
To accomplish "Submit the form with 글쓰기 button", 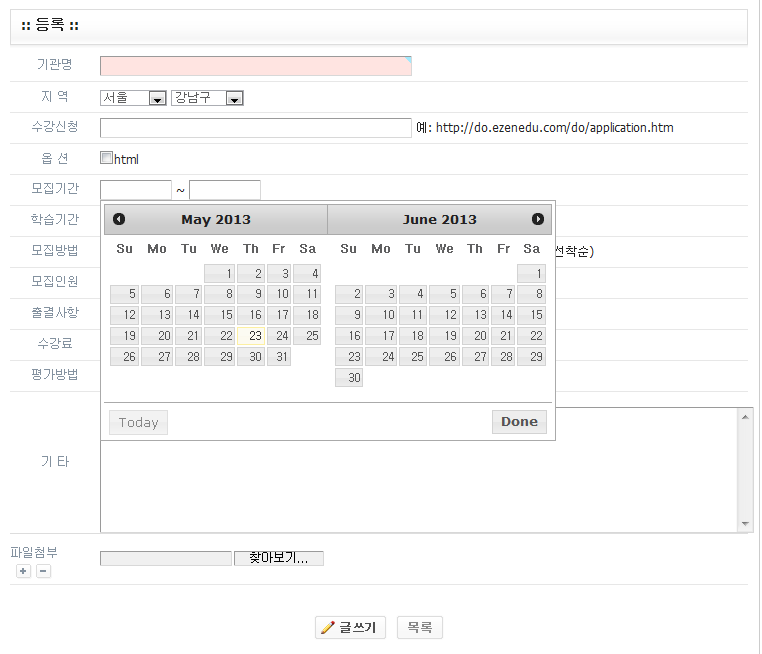I will 351,628.
